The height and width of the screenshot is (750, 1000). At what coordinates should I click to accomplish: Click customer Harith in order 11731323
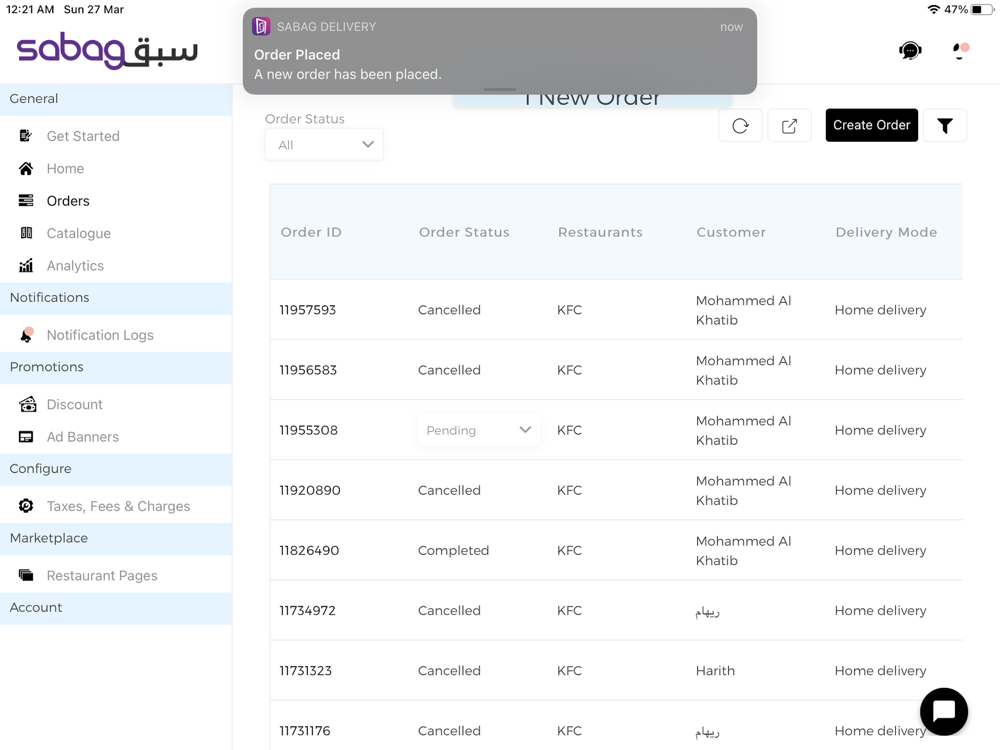715,670
